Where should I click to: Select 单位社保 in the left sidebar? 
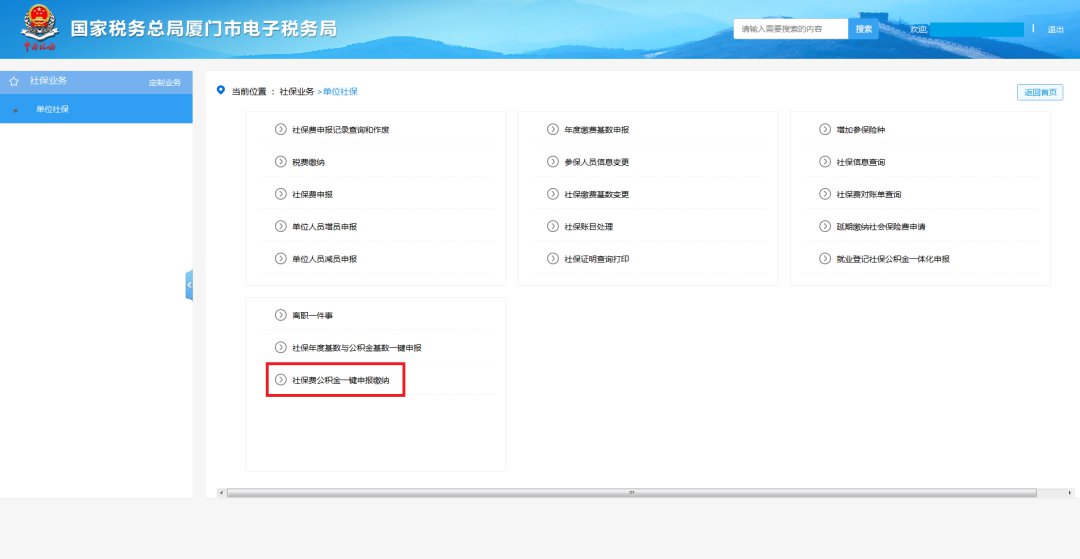52,109
